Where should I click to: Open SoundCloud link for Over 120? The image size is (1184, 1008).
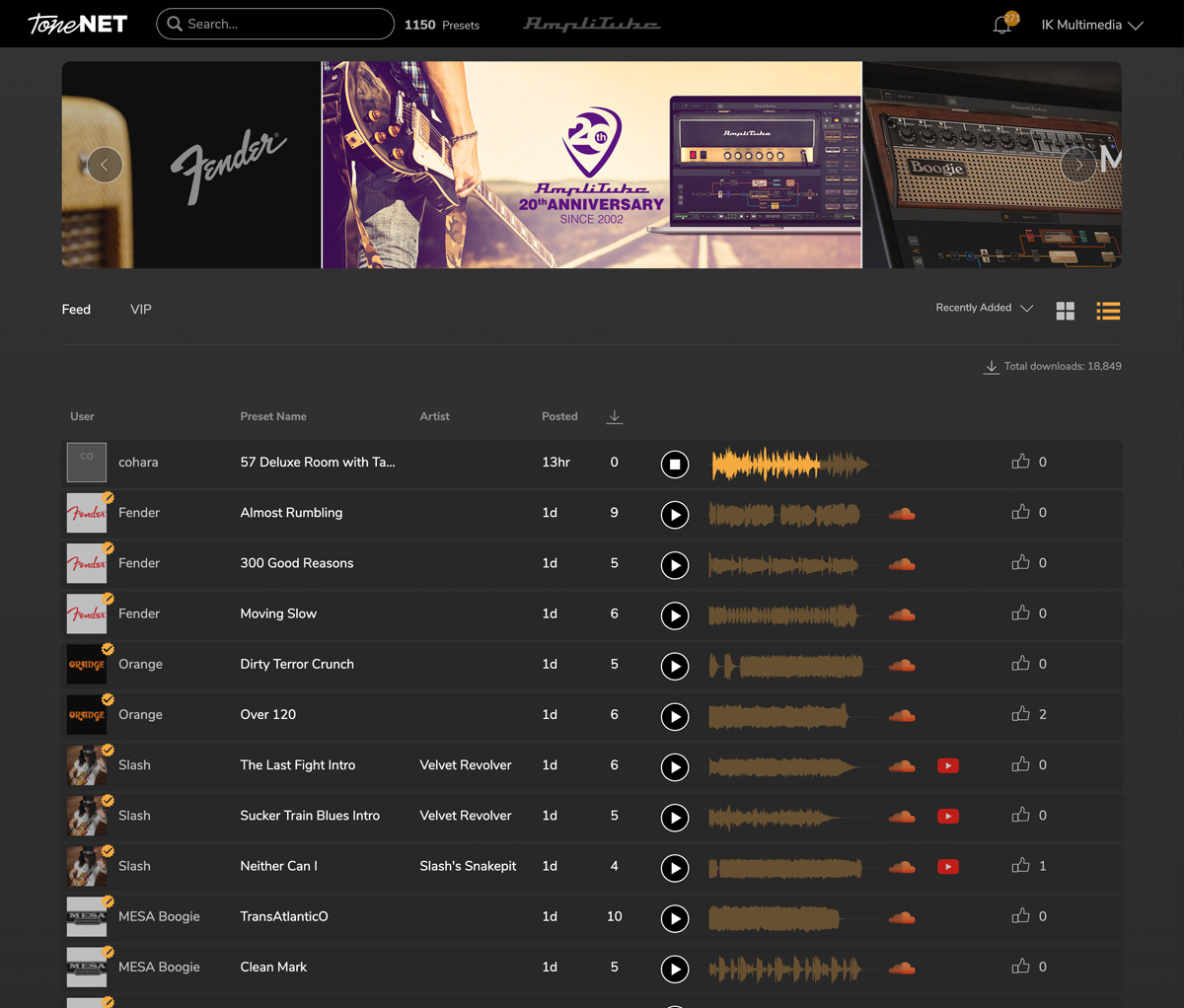[902, 715]
